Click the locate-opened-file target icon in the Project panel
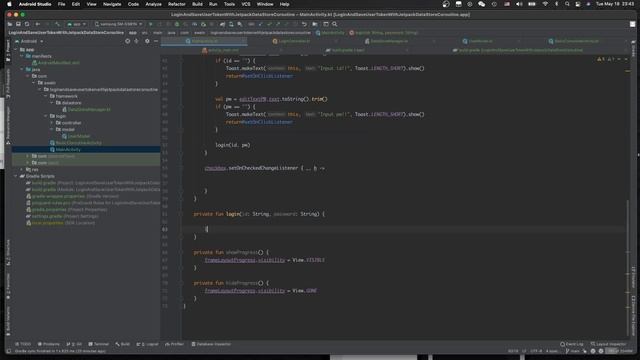Viewport: 640px width, 360px height. click(128, 41)
